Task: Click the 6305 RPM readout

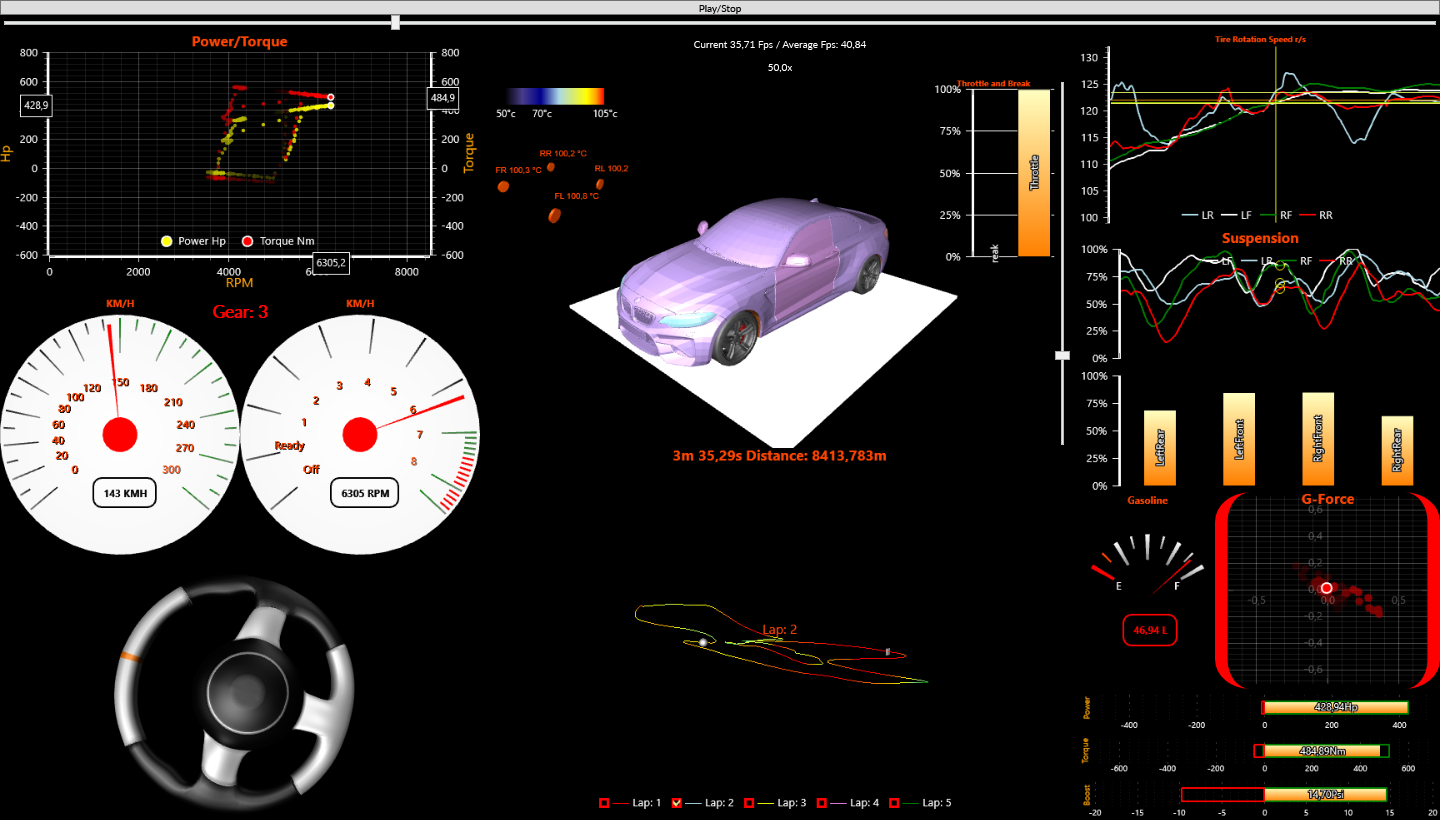Action: [364, 493]
